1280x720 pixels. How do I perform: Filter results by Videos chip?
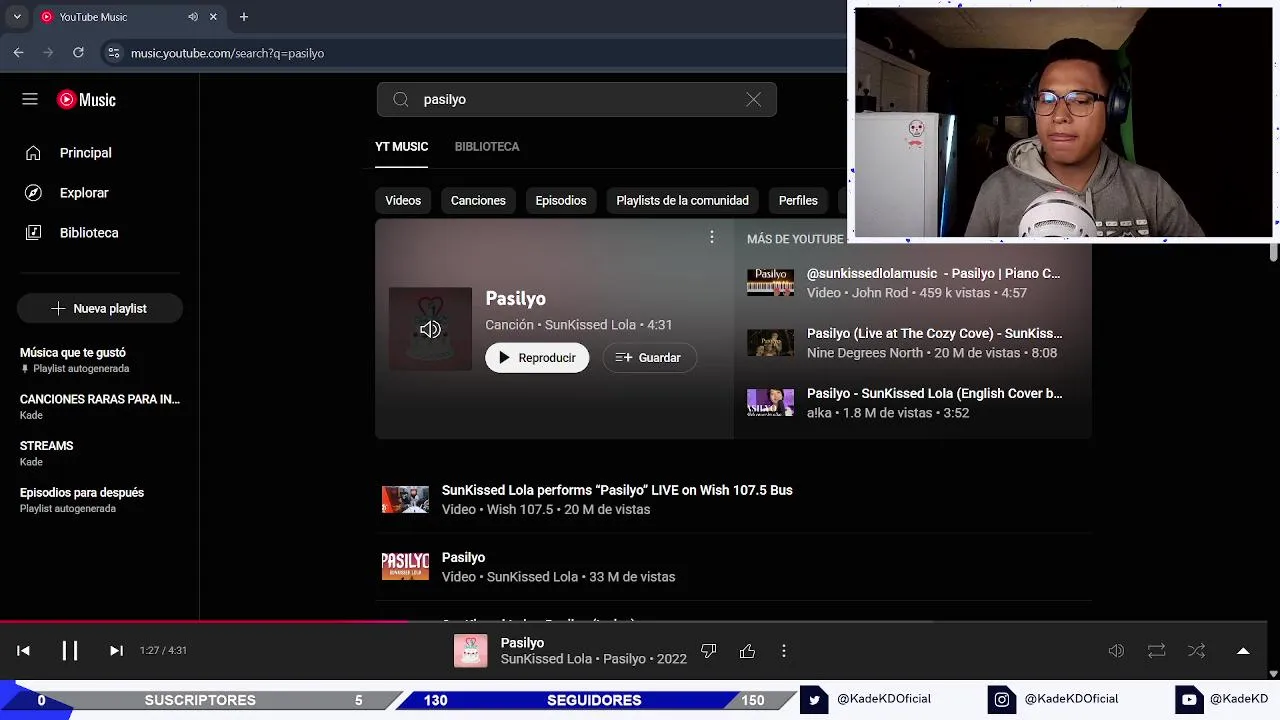pyautogui.click(x=403, y=200)
